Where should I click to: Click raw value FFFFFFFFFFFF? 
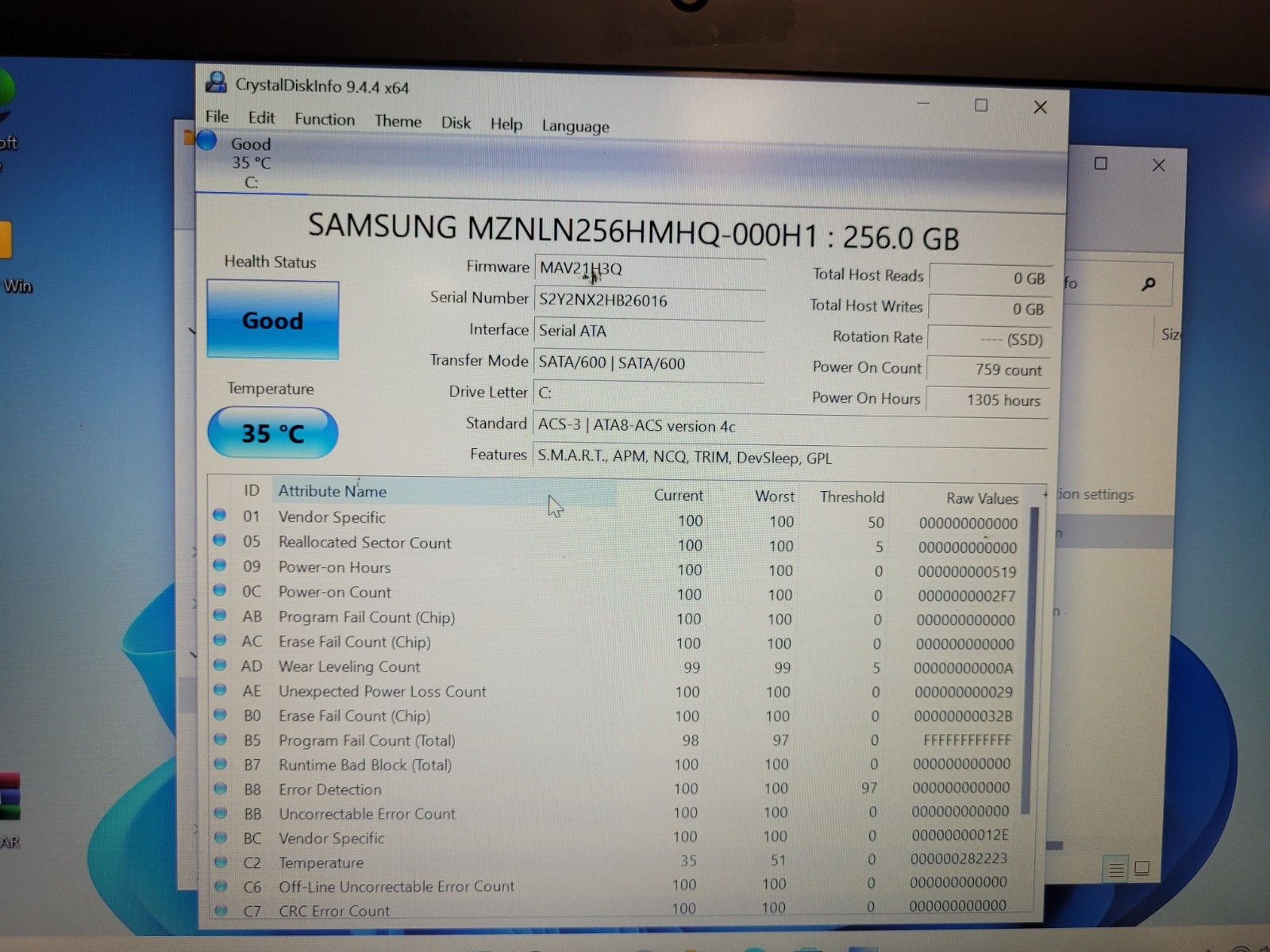click(x=967, y=739)
